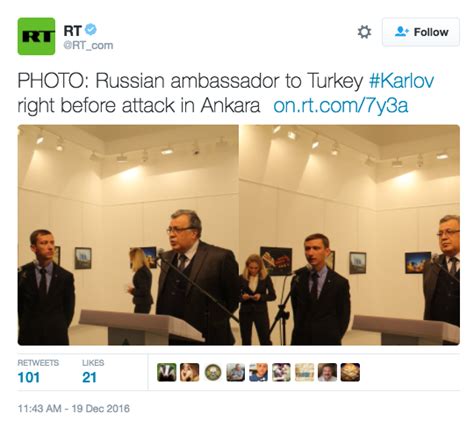This screenshot has width=474, height=421.
Task: Open the red-haired woman avatar
Action: pyautogui.click(x=190, y=372)
